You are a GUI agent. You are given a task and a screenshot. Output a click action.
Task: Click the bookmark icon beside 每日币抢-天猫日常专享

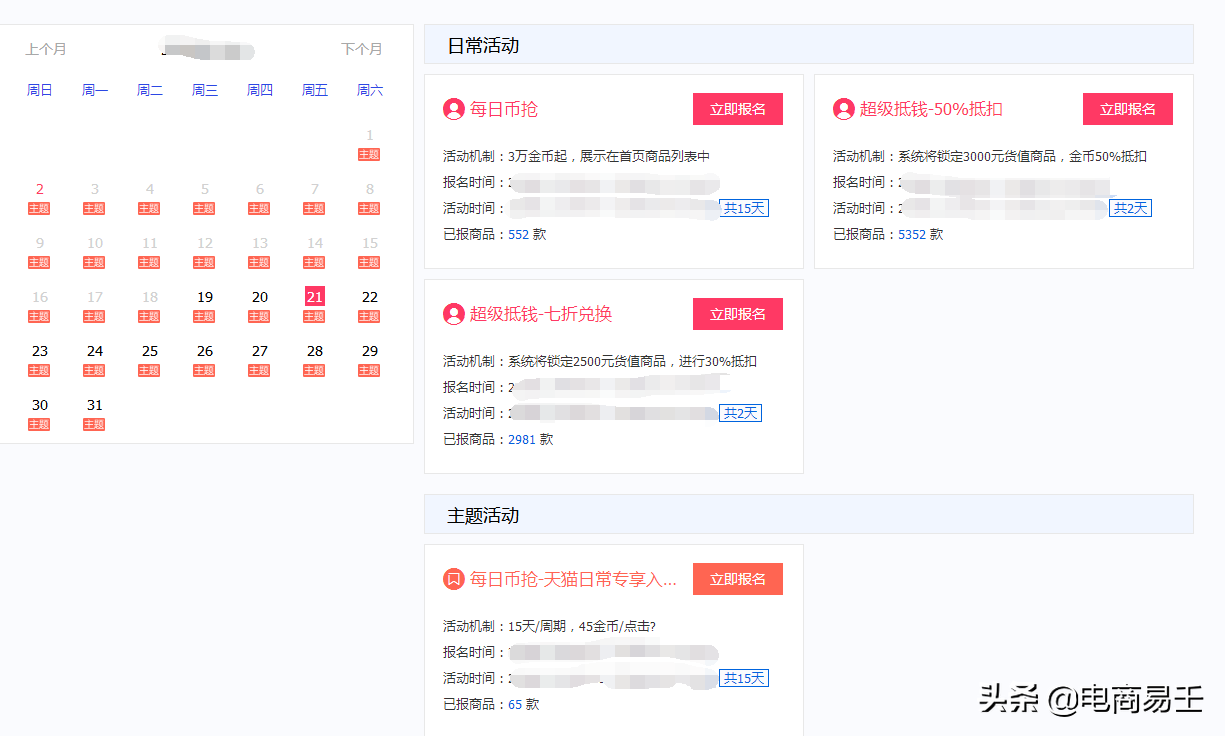click(x=452, y=578)
